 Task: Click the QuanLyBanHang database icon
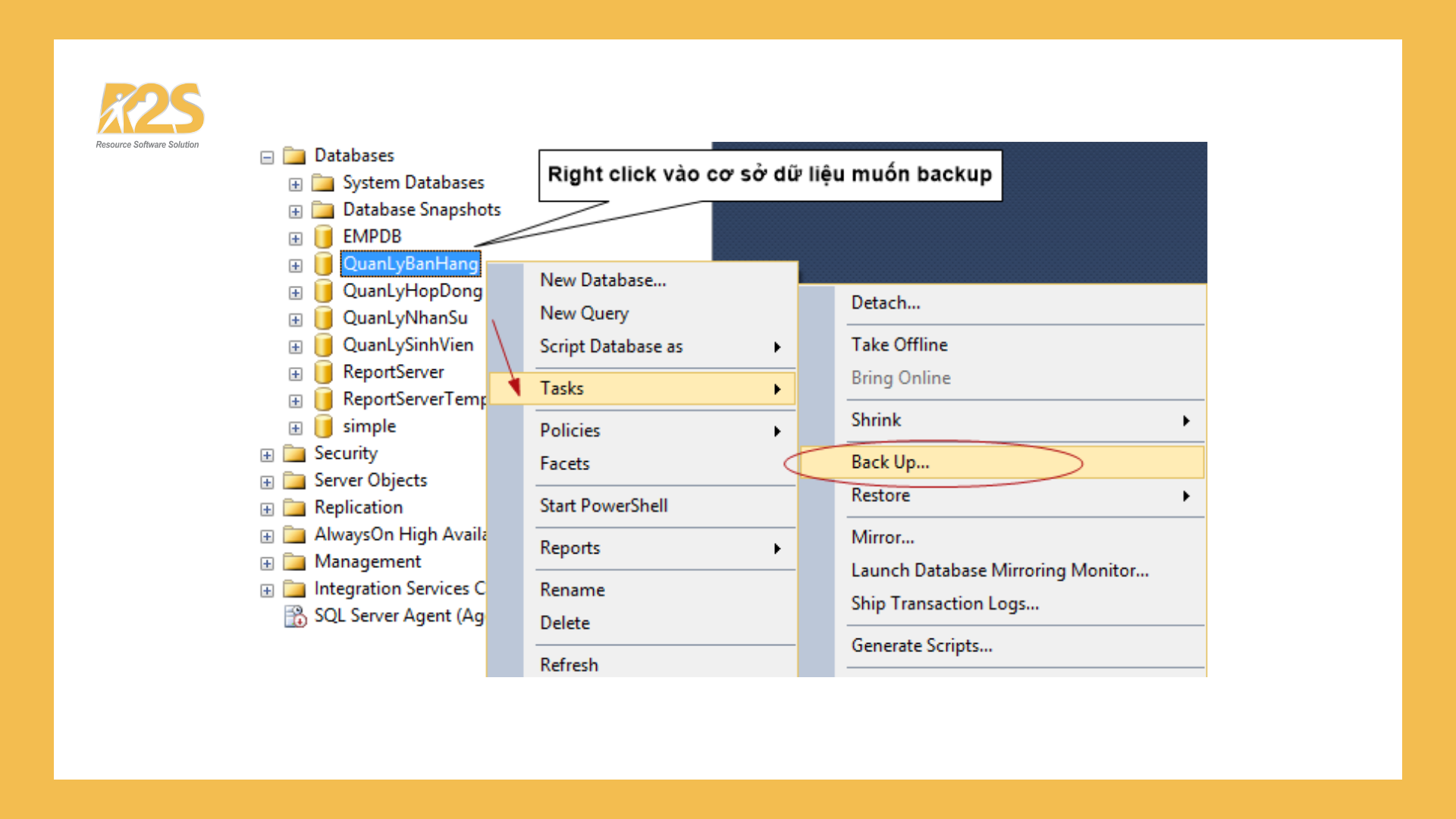[x=325, y=264]
